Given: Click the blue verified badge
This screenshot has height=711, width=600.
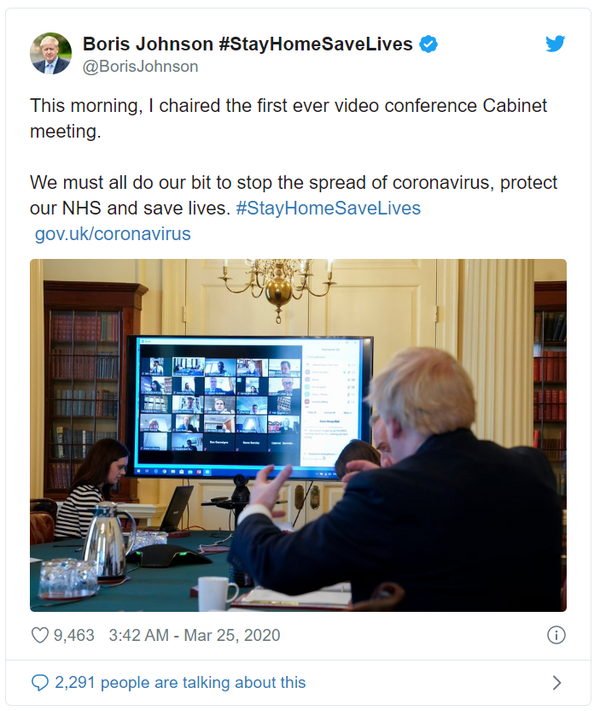Looking at the screenshot, I should click(428, 44).
